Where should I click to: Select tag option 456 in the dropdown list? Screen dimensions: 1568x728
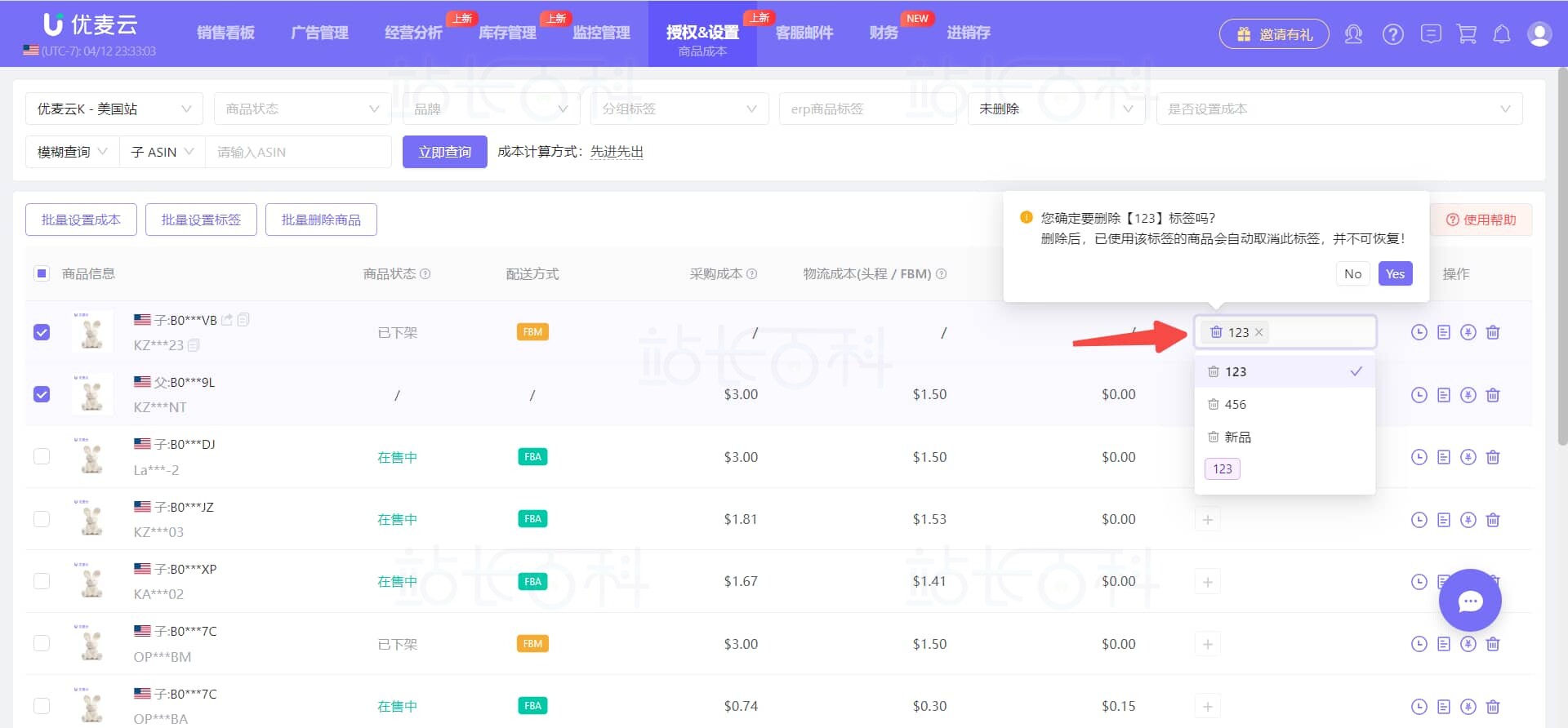point(1285,404)
